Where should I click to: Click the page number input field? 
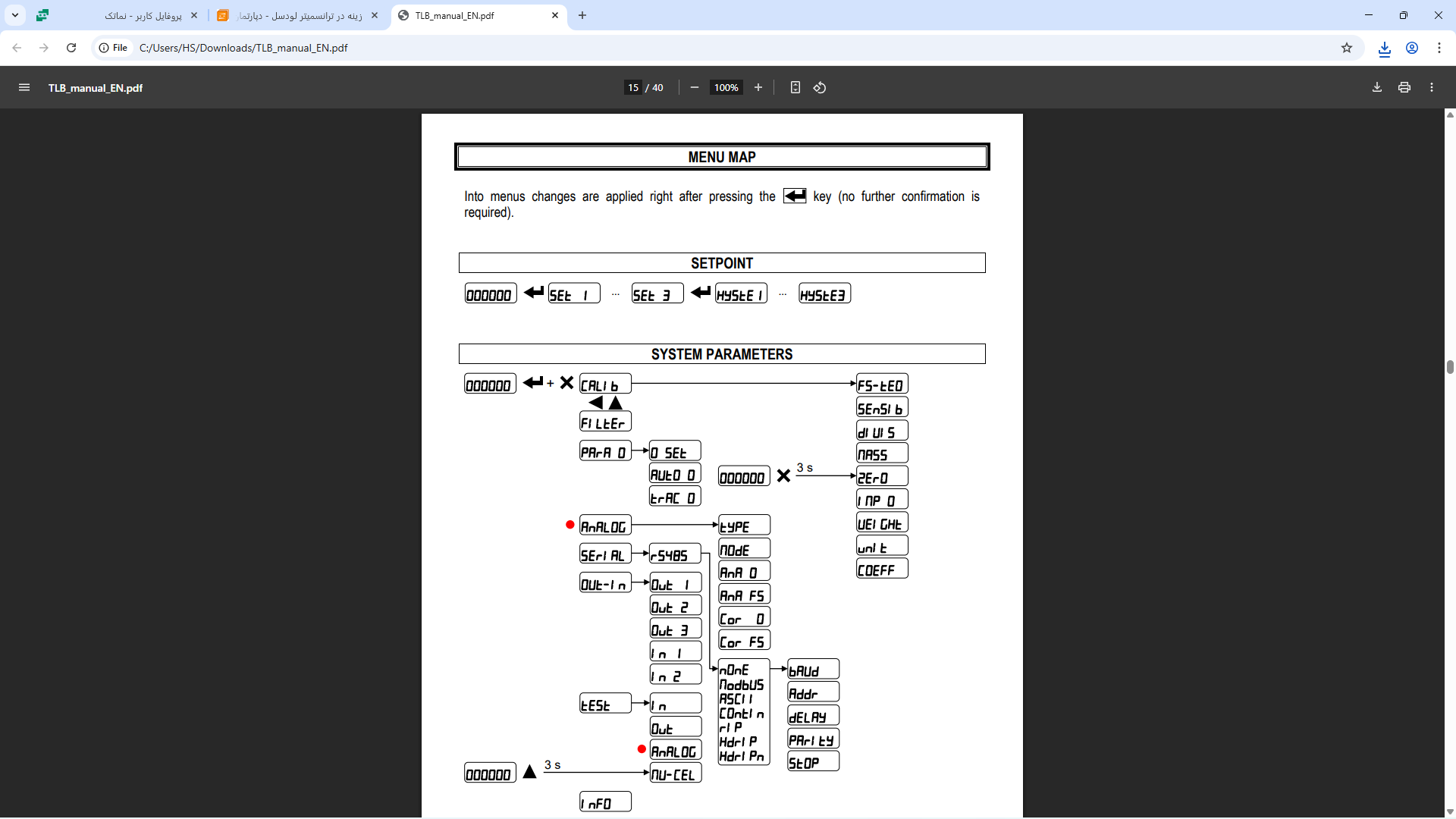632,88
